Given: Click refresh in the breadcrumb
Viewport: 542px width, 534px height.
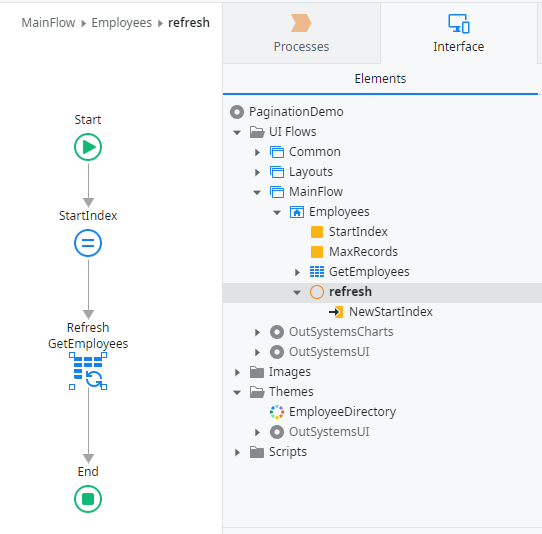Looking at the screenshot, I should (x=189, y=23).
